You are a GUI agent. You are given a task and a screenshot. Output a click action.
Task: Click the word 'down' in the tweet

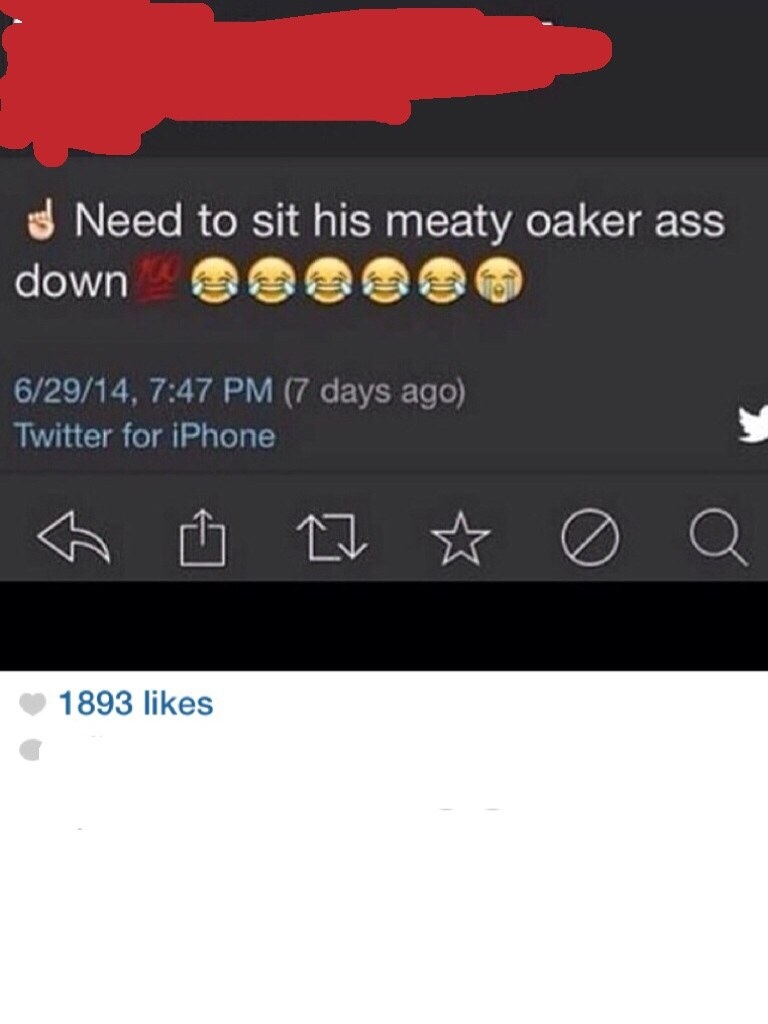pos(71,281)
